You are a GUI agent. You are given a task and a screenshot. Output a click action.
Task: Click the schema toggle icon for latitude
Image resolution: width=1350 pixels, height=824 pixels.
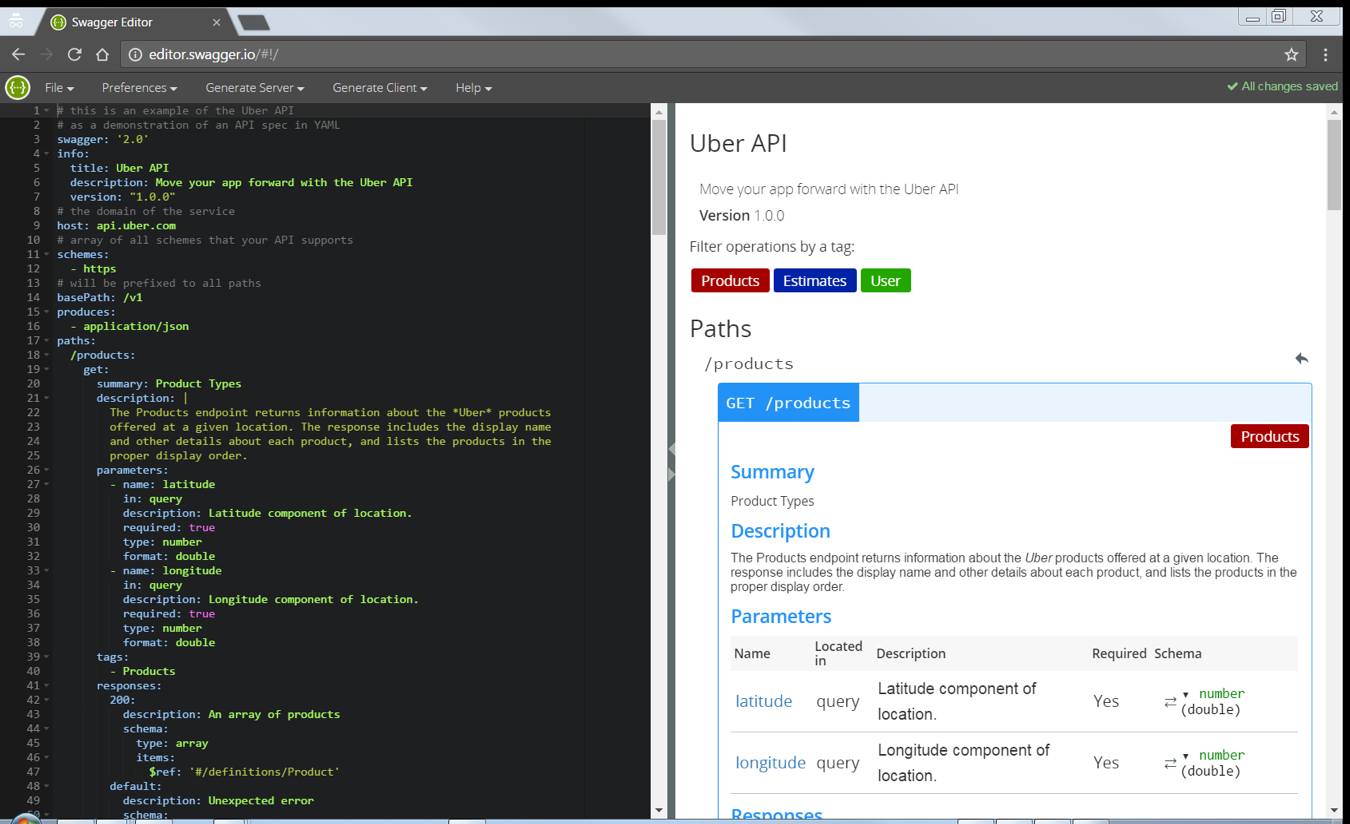tap(1170, 702)
